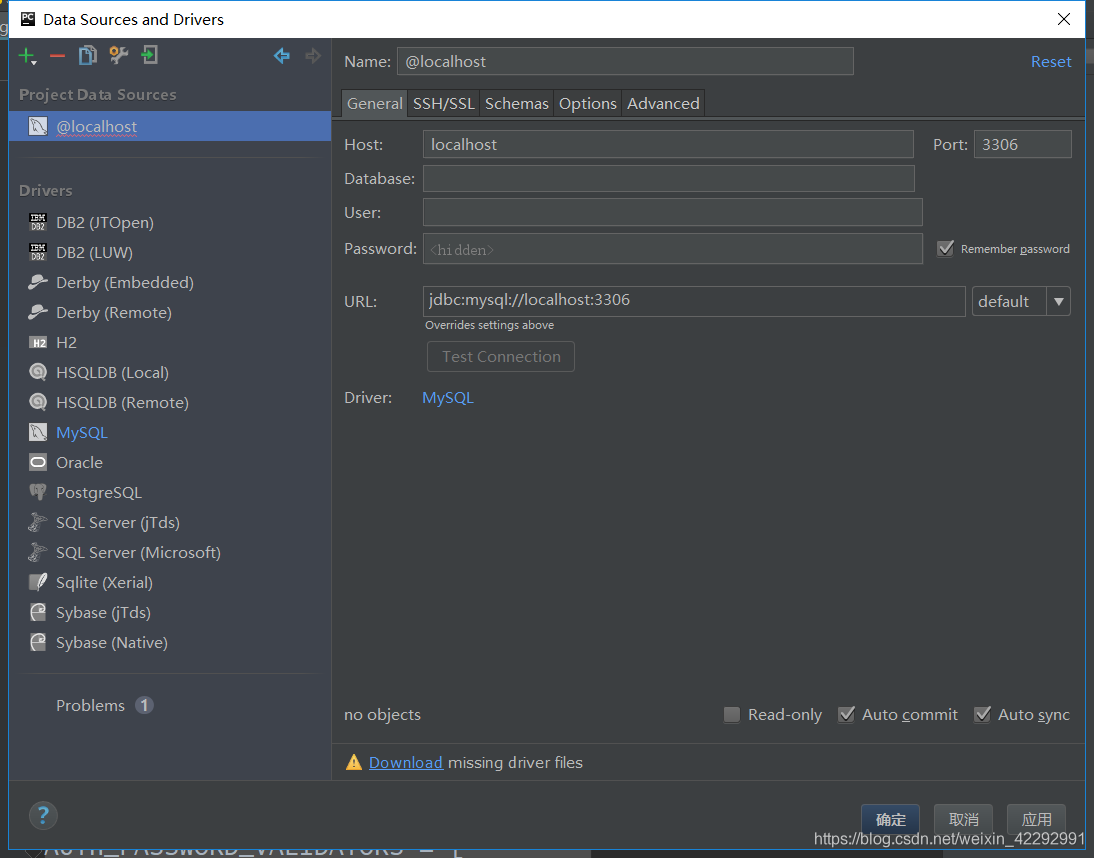The width and height of the screenshot is (1094, 858).
Task: Click the HSQLDB (Local) driver icon
Action: tap(38, 372)
